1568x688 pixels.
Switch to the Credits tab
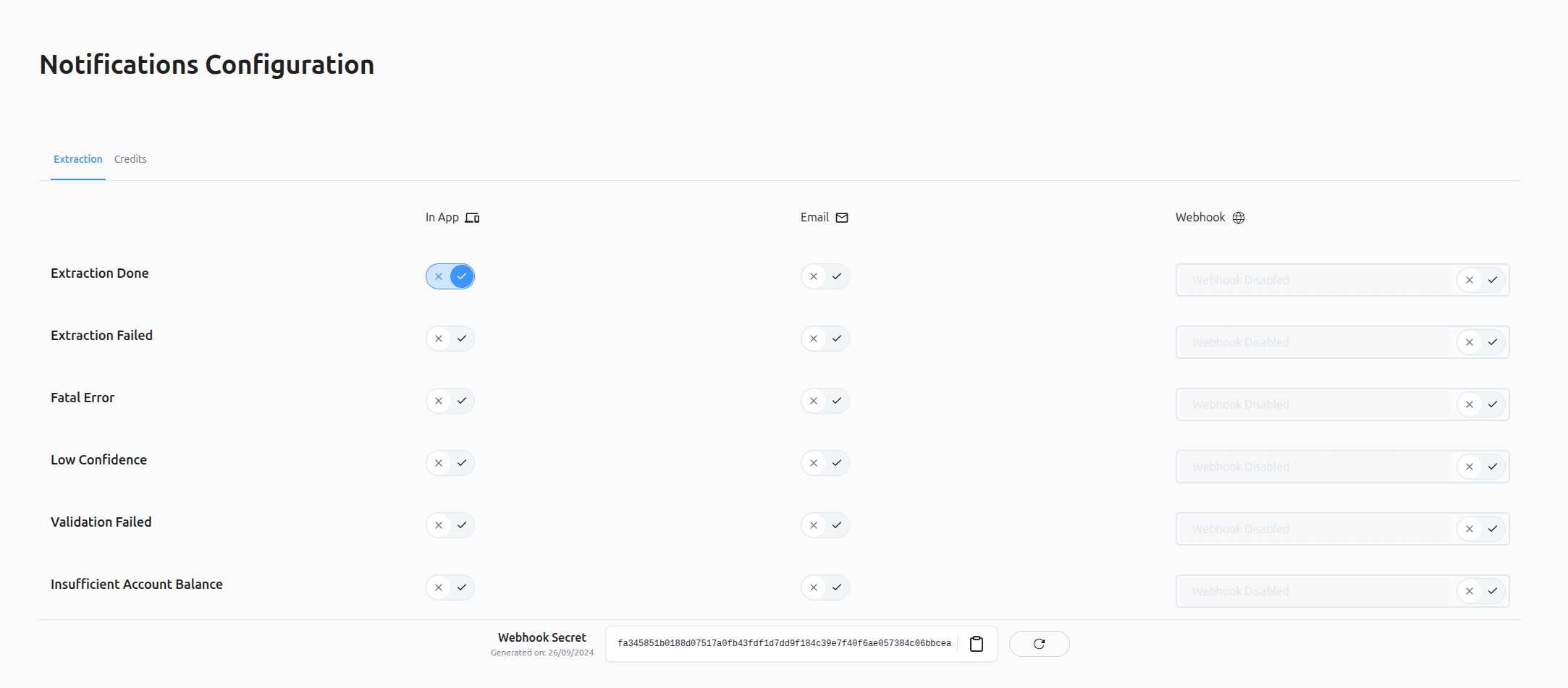[x=130, y=159]
